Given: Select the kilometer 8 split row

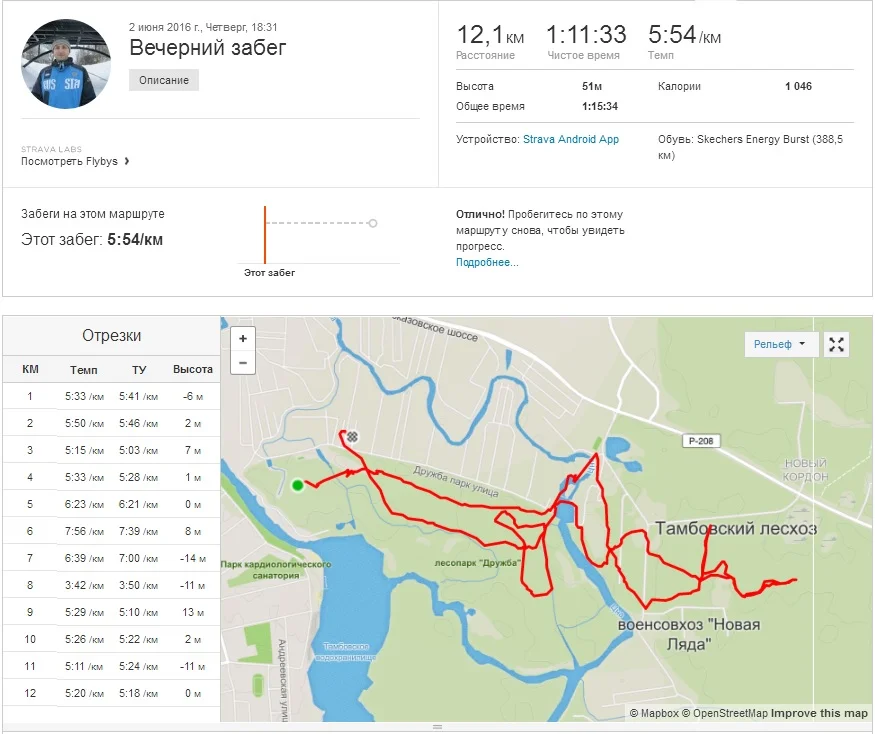Looking at the screenshot, I should point(111,585).
